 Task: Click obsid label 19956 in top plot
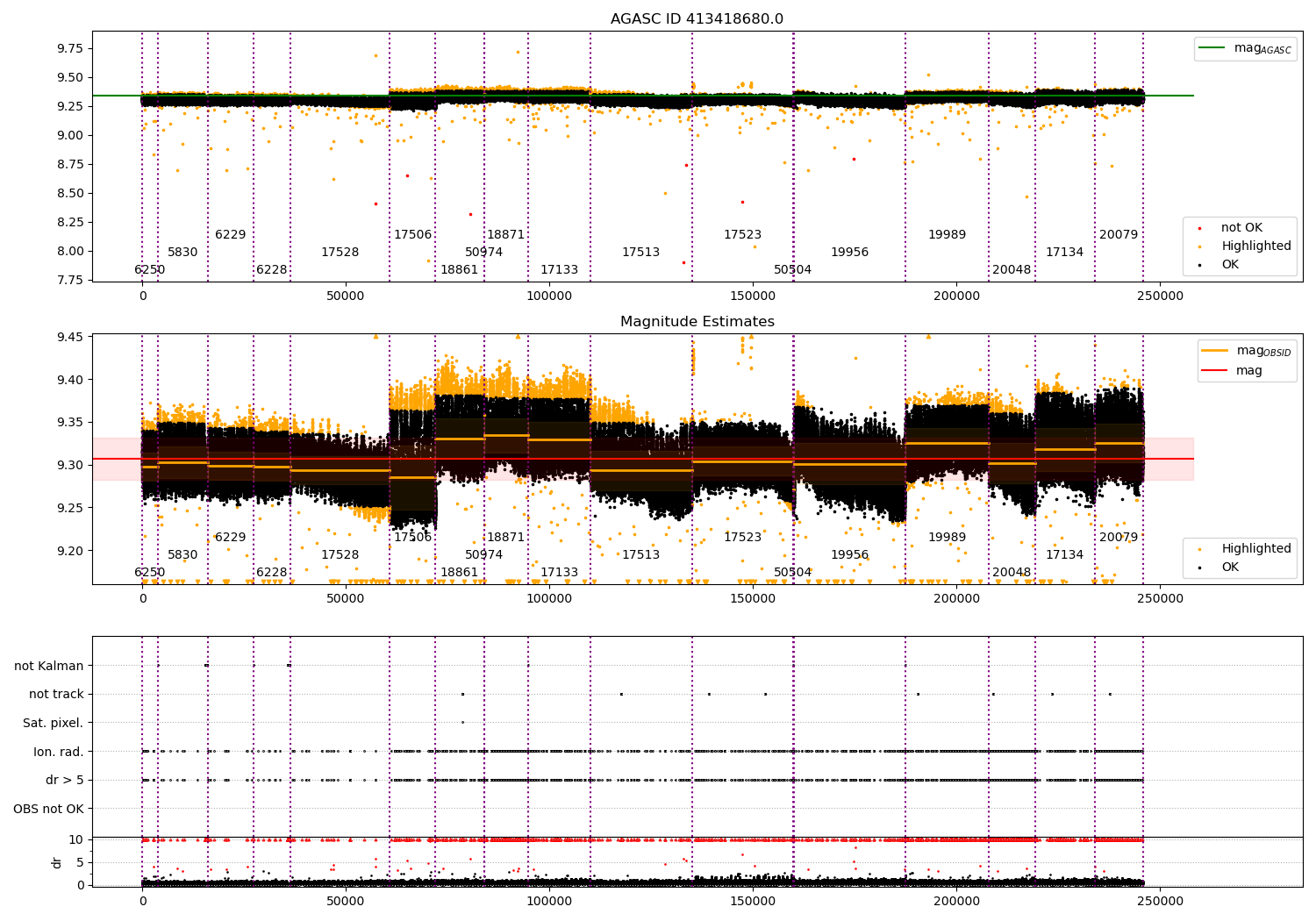(x=849, y=252)
